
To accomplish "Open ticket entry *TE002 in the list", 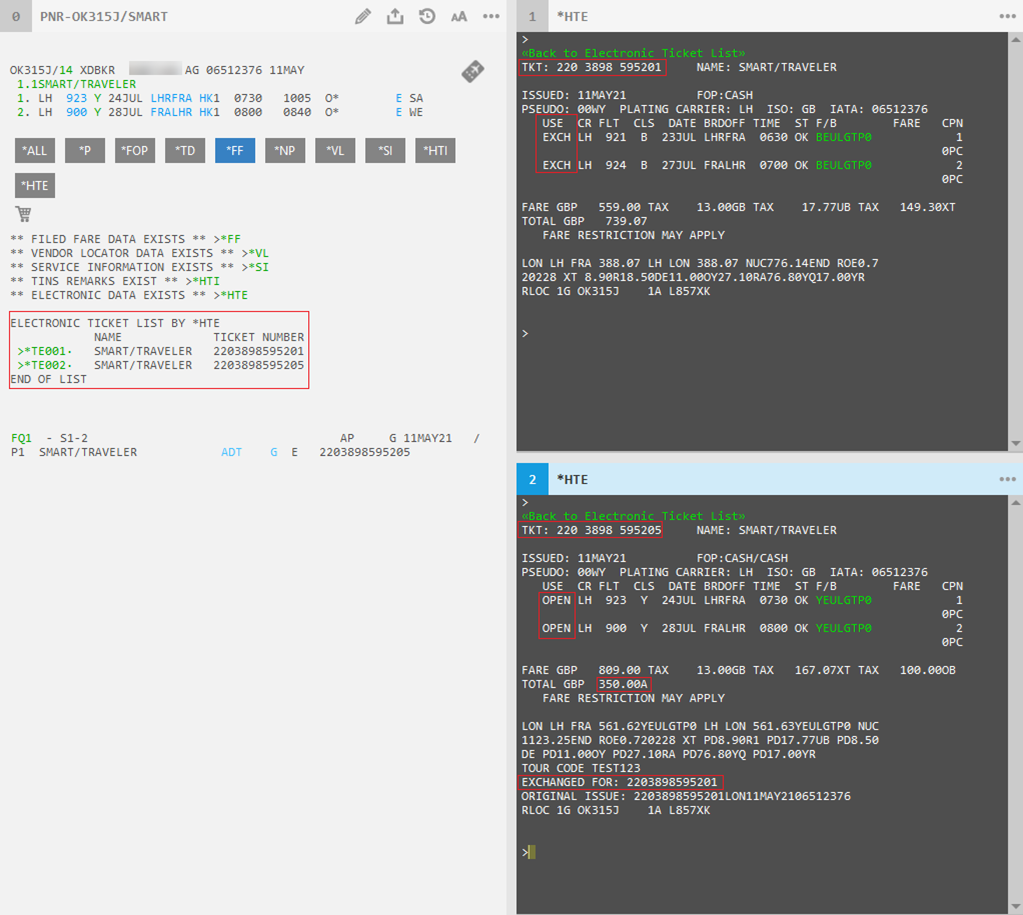I will 45,366.
